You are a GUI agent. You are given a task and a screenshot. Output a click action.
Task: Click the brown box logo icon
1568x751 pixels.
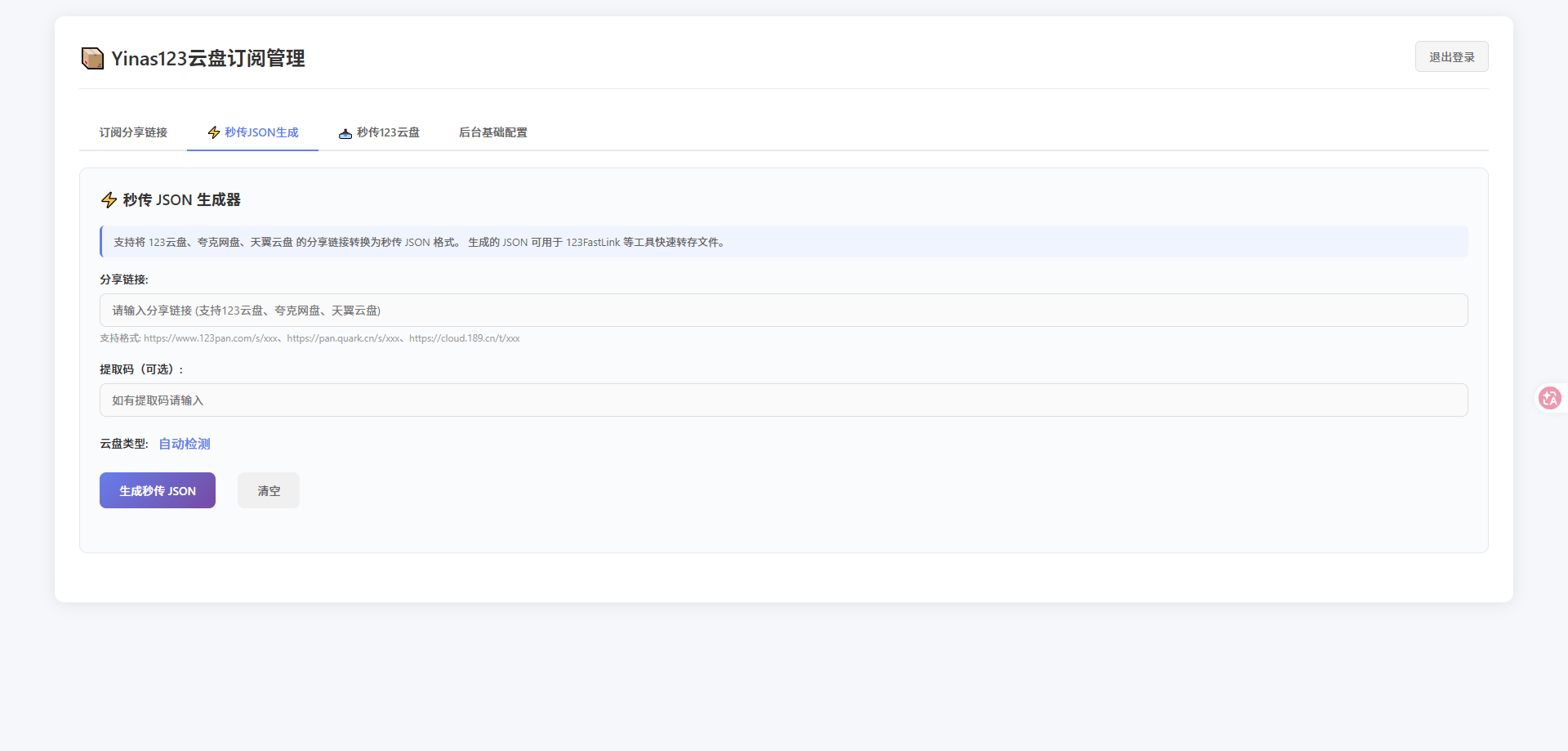[92, 58]
